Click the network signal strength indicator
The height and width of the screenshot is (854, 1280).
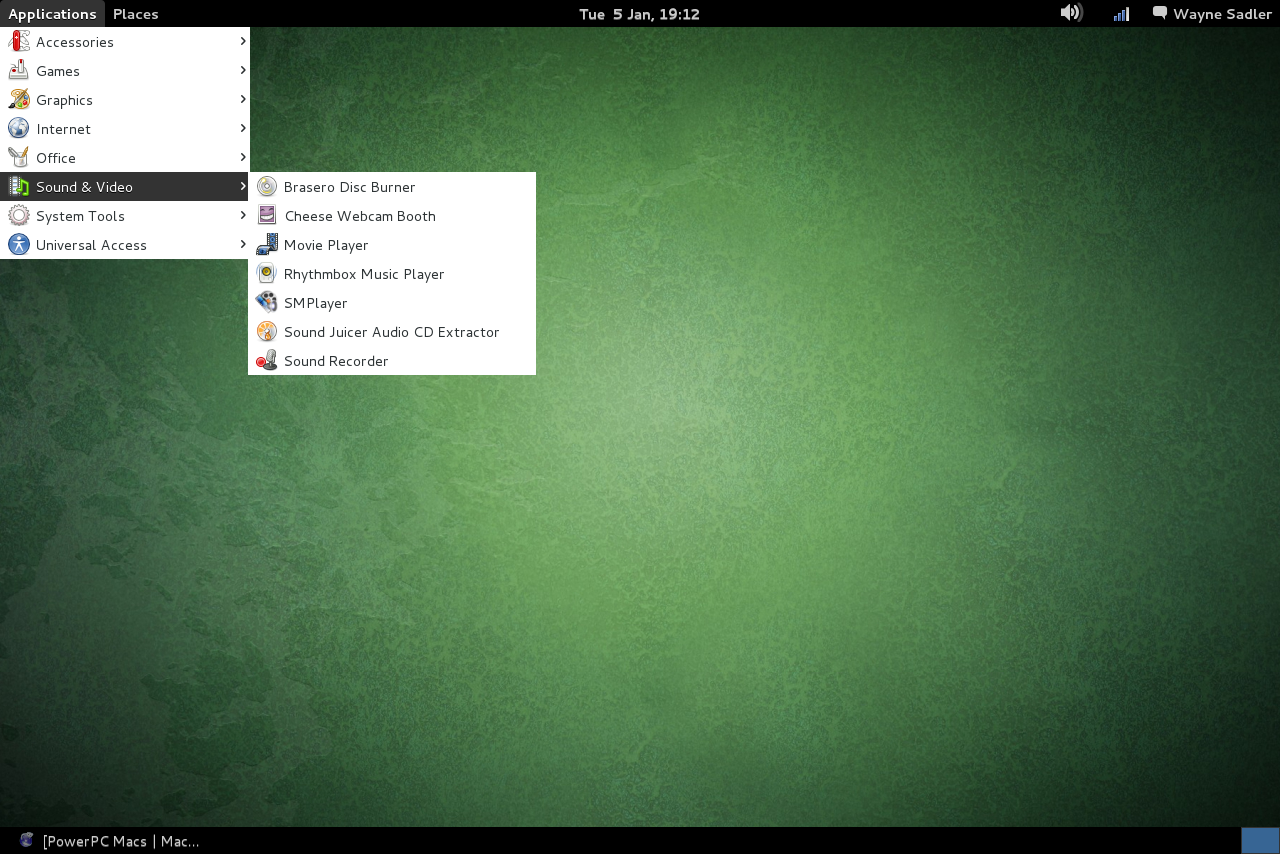click(1120, 13)
